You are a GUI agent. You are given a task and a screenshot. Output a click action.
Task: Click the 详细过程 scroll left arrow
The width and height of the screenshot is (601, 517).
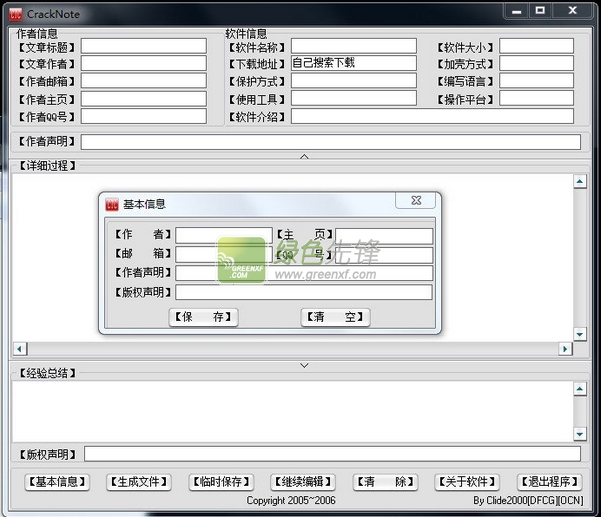[x=20, y=349]
